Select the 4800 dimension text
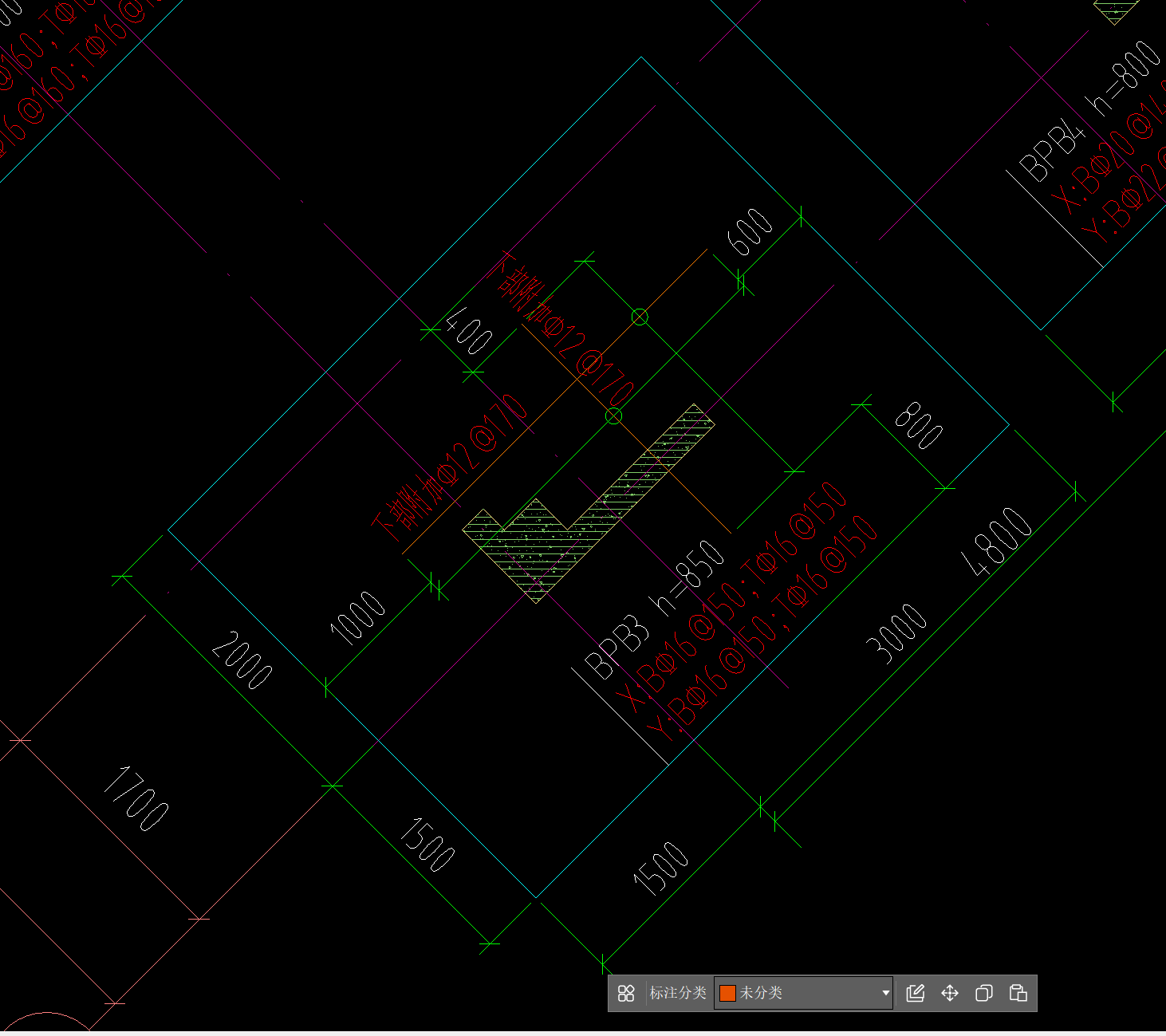The height and width of the screenshot is (1036, 1166). coord(999,542)
